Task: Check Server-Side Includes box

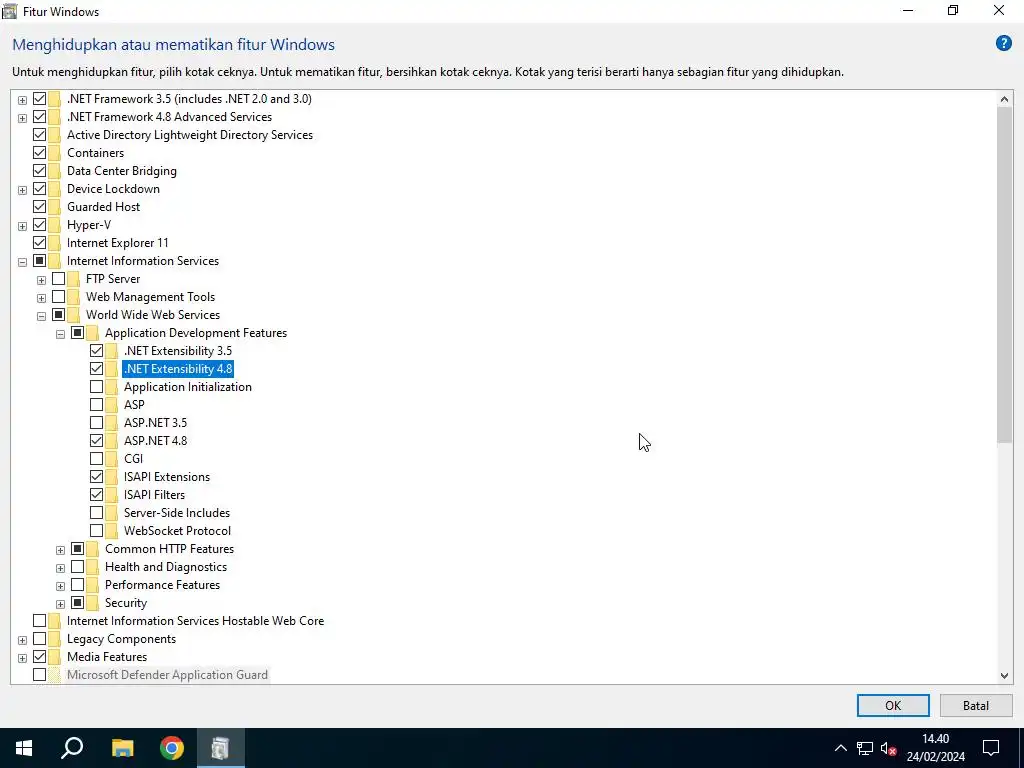Action: 97,513
